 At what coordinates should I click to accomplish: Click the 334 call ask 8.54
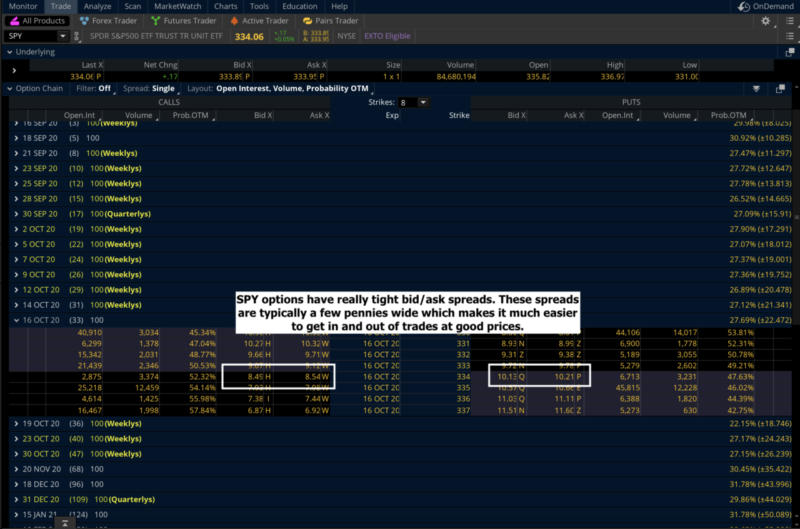click(311, 377)
